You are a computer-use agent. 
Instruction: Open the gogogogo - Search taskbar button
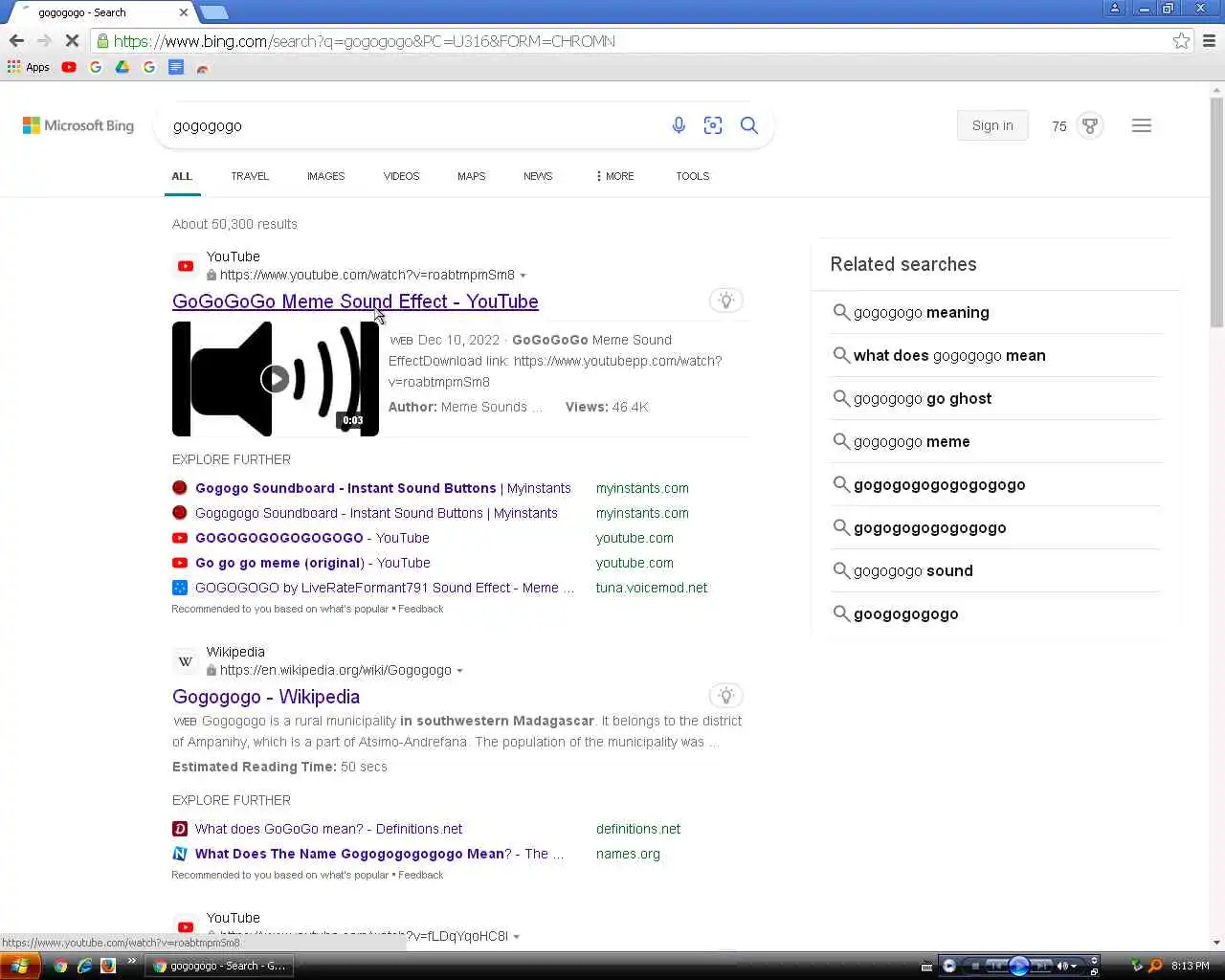[x=220, y=966]
